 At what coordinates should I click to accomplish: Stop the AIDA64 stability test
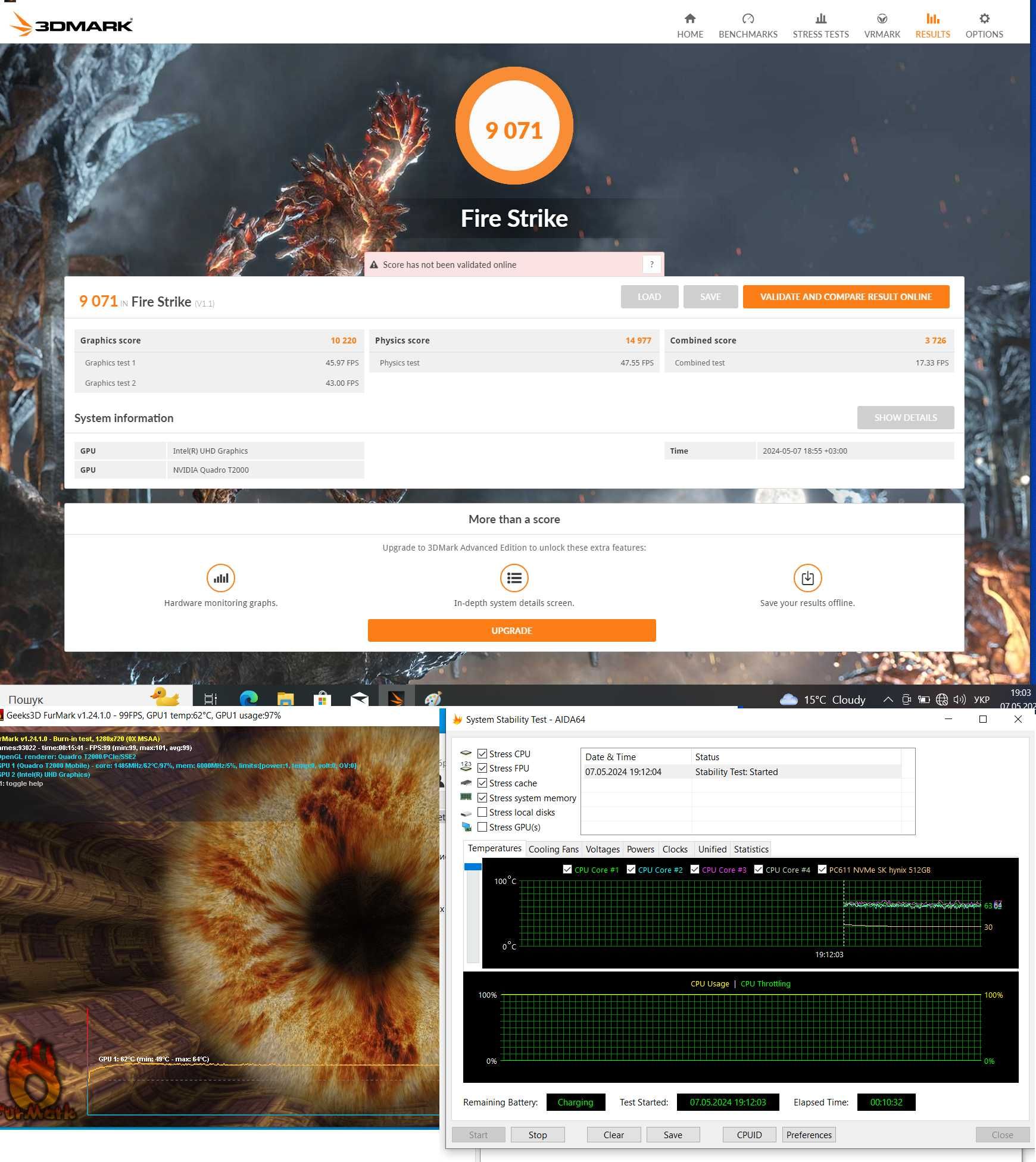(x=538, y=1135)
